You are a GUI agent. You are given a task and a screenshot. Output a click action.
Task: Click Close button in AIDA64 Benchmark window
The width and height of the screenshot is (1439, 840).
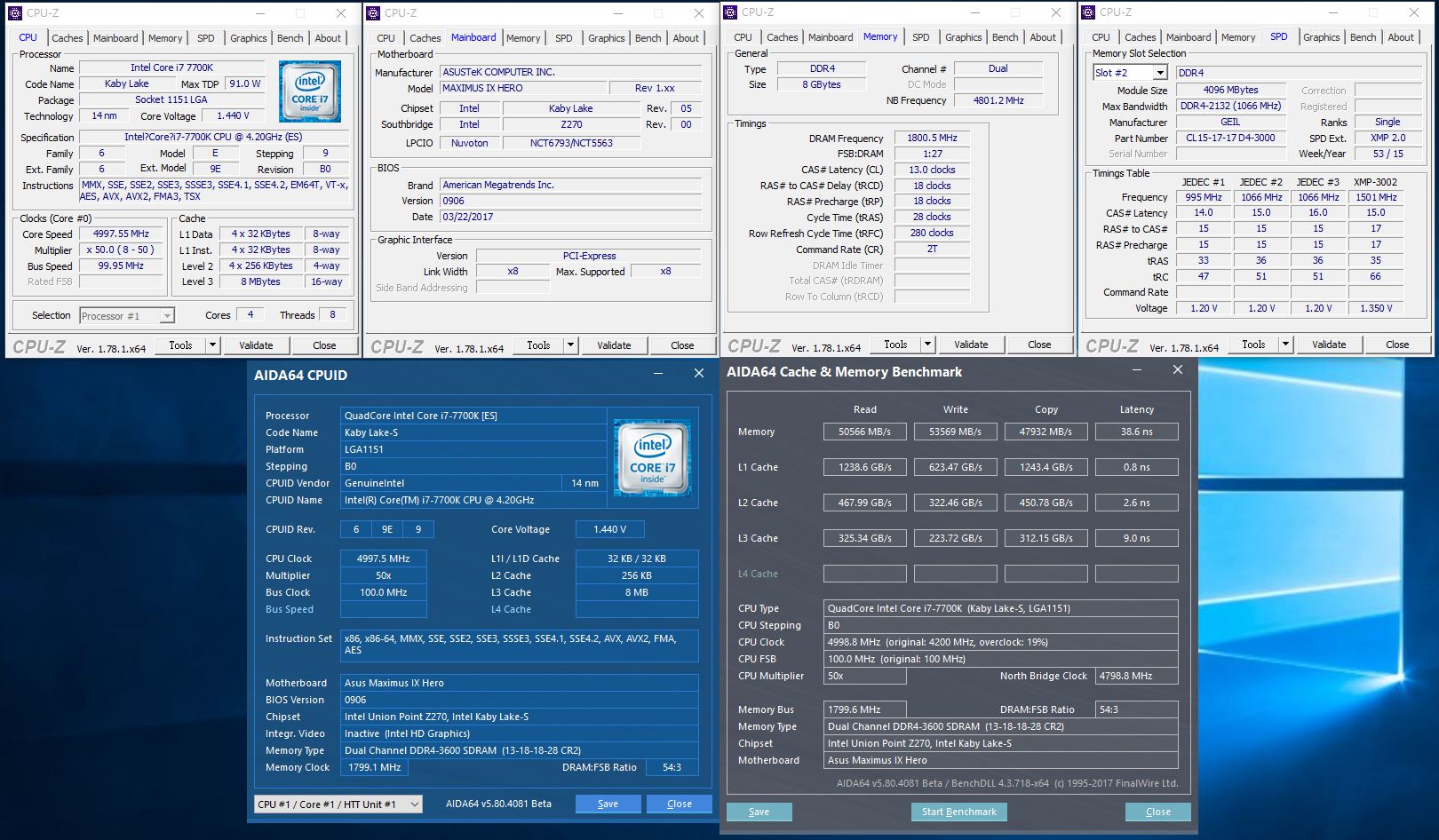point(1158,812)
